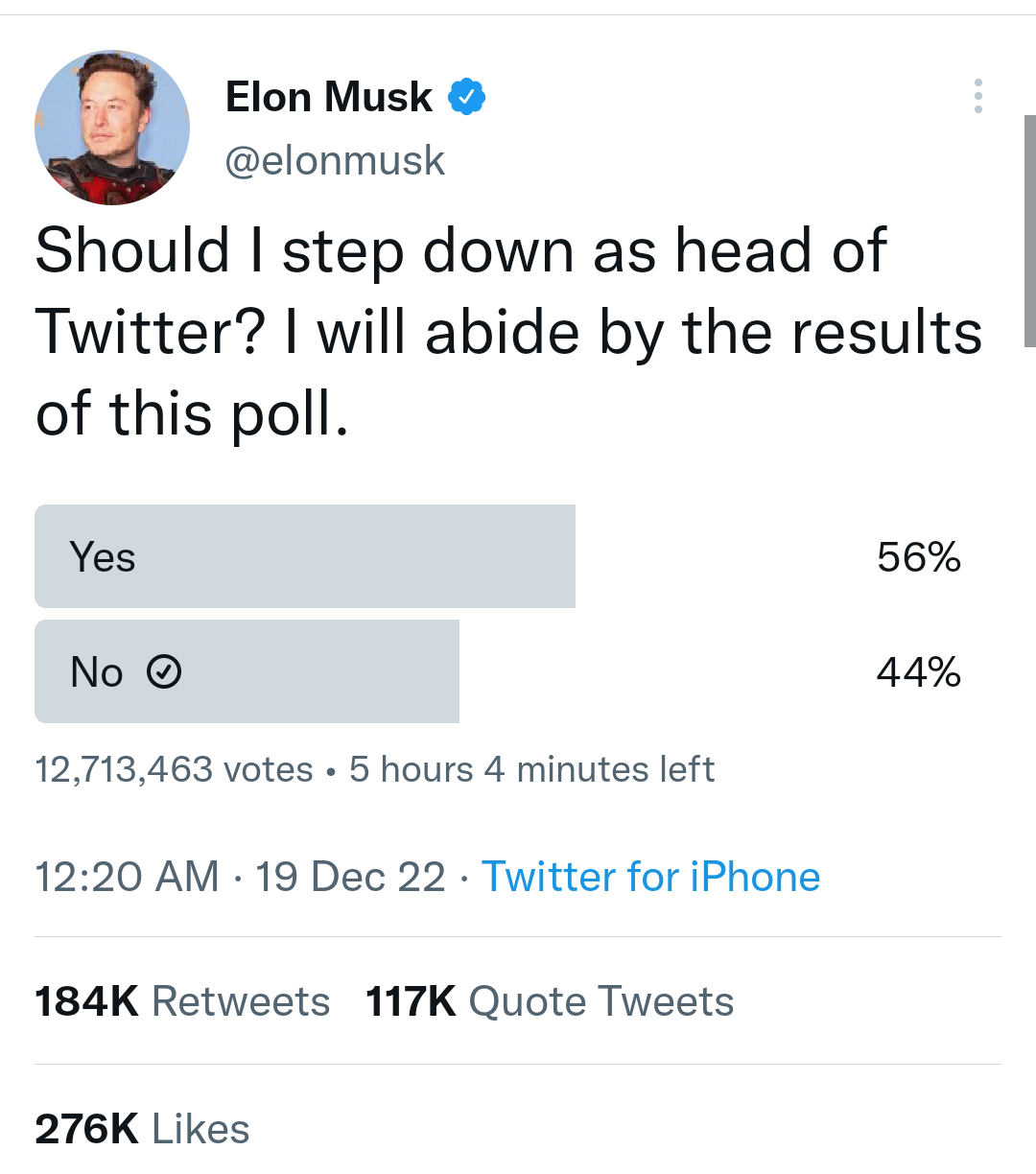The image size is (1036, 1174).
Task: View the 184K Retweets list
Action: point(182,1000)
